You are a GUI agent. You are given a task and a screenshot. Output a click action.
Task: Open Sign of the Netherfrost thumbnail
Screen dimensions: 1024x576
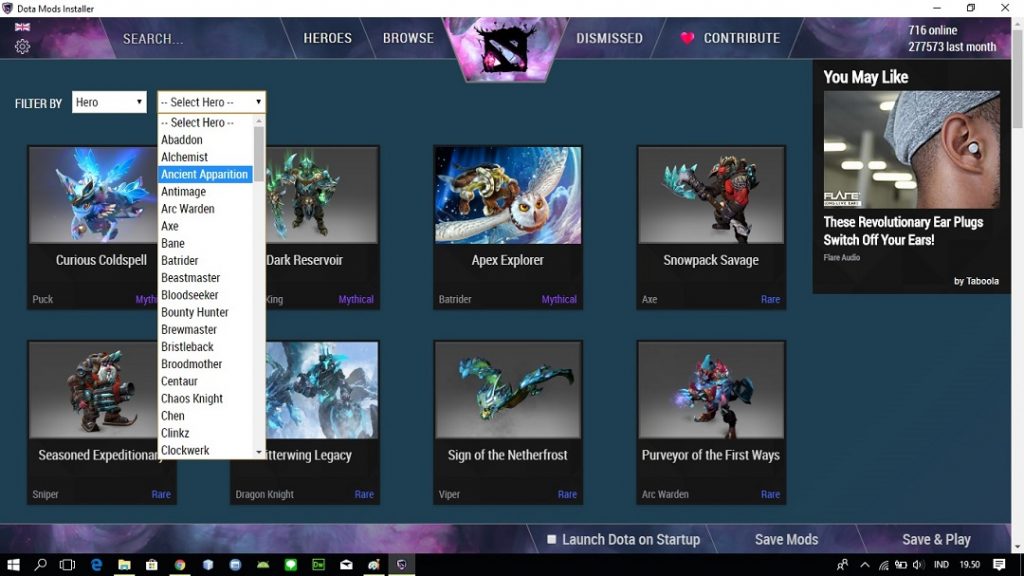pos(508,390)
